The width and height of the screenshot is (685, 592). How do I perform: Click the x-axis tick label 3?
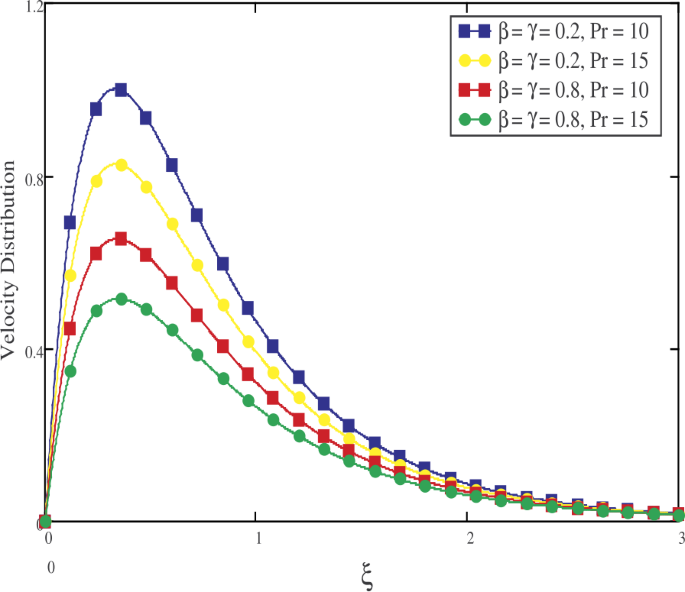click(x=681, y=539)
